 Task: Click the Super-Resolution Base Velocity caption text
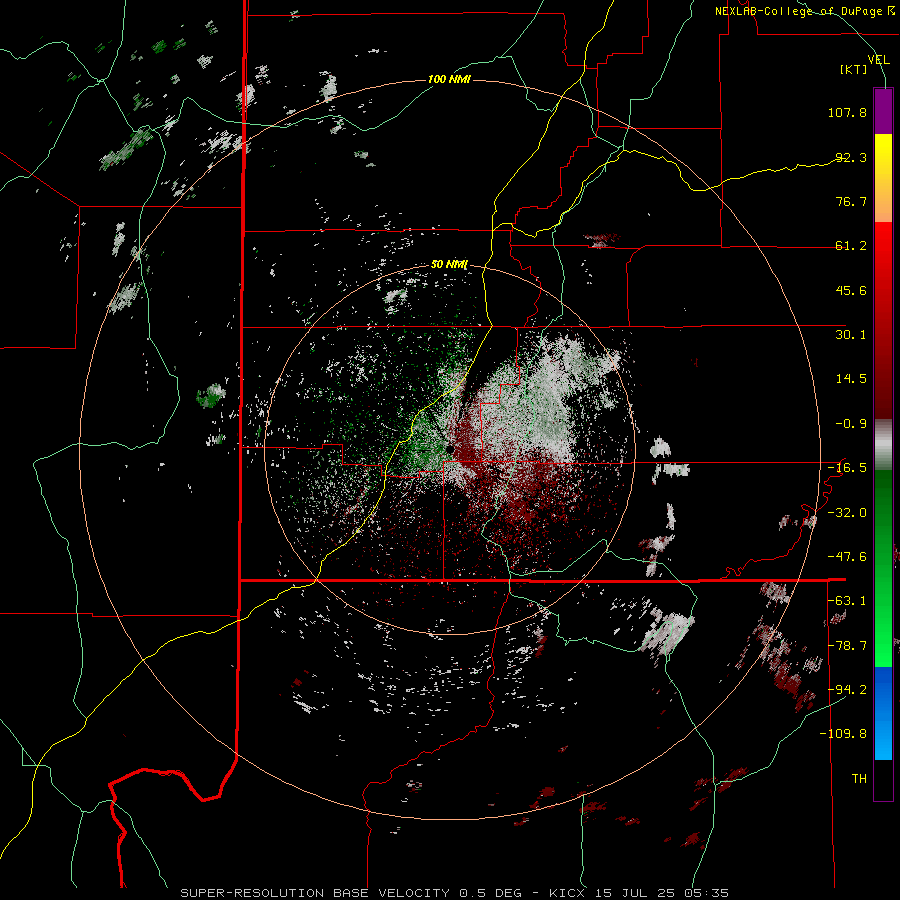pyautogui.click(x=455, y=893)
